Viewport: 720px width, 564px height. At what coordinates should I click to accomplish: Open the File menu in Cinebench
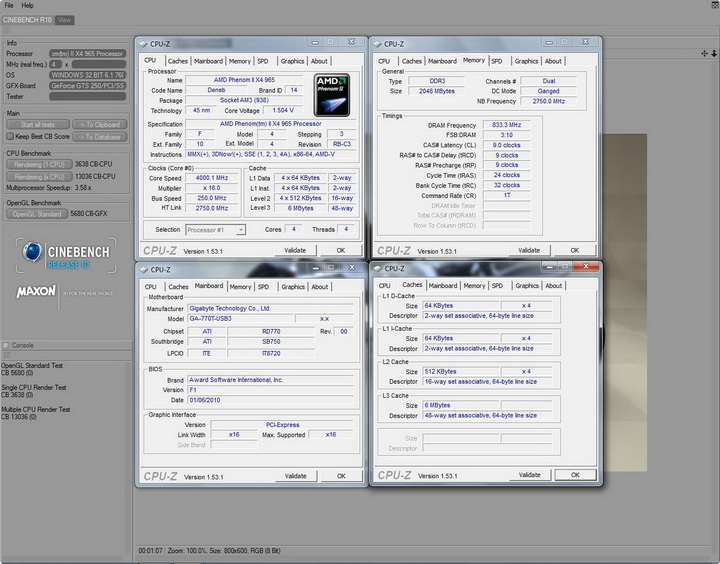(9, 6)
